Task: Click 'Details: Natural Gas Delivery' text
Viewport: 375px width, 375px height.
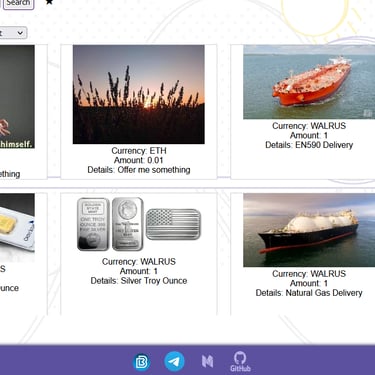Action: click(x=309, y=293)
